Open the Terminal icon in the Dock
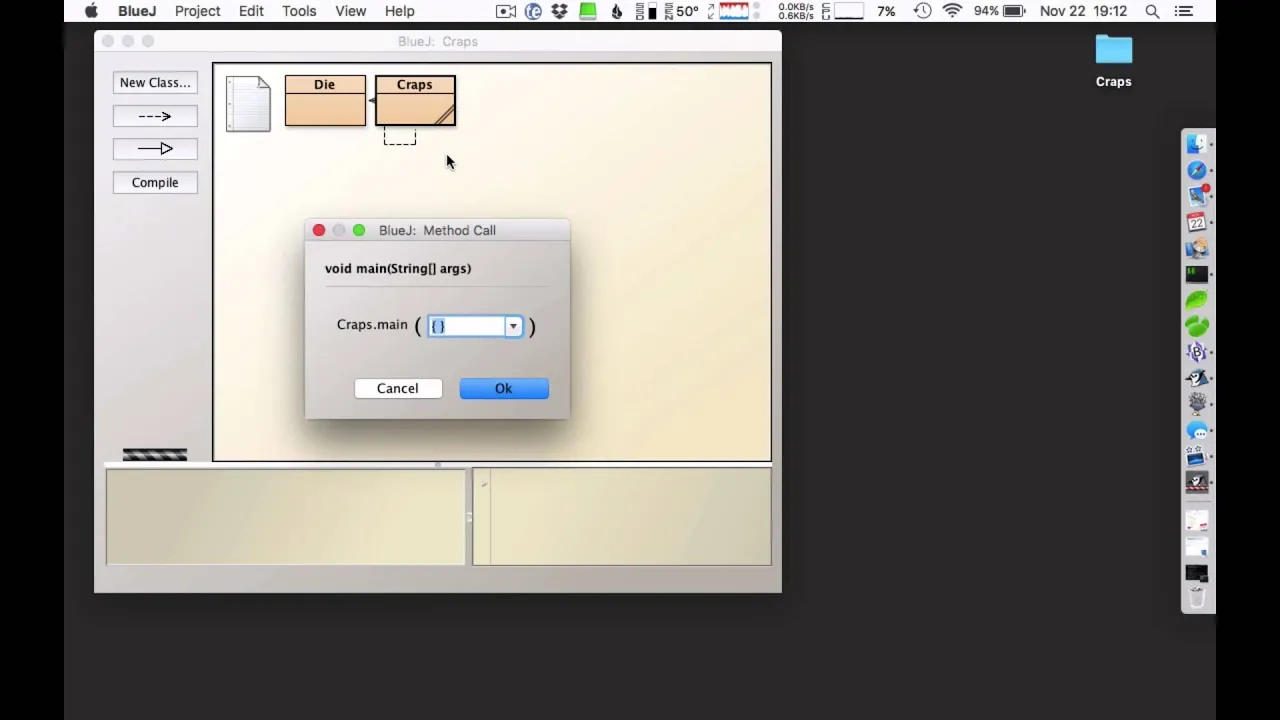The height and width of the screenshot is (720, 1280). point(1197,273)
